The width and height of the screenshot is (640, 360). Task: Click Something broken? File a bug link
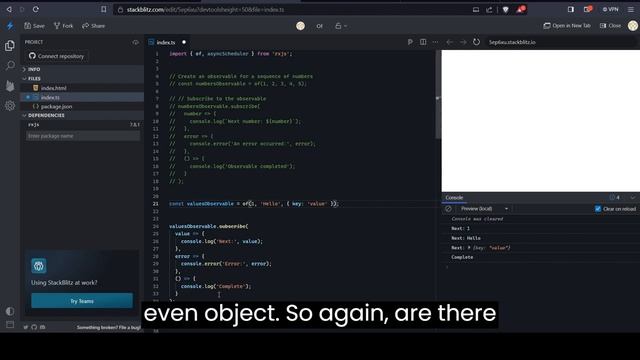[x=109, y=327]
